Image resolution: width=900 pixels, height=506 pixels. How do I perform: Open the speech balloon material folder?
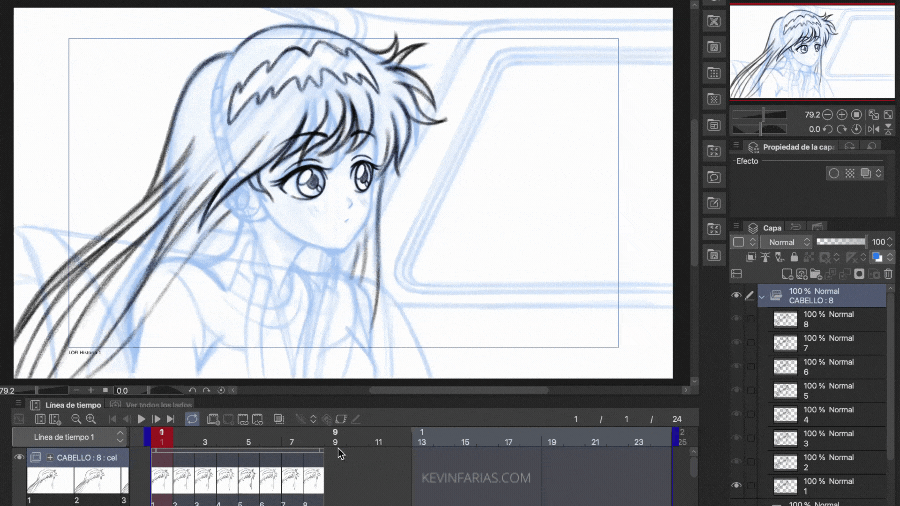click(x=713, y=177)
